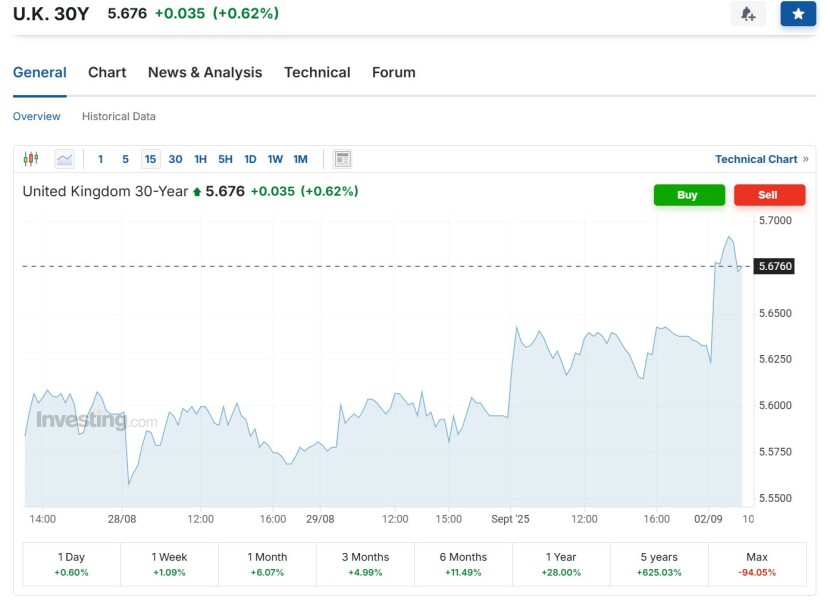This screenshot has height=600, width=830.
Task: Open the news overlay icon in chart toolbar
Action: [343, 159]
